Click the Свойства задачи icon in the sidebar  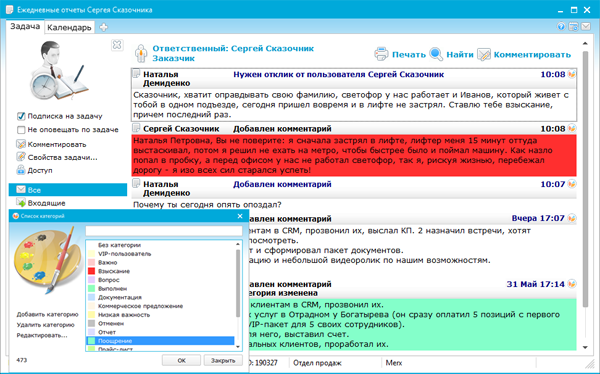21,157
